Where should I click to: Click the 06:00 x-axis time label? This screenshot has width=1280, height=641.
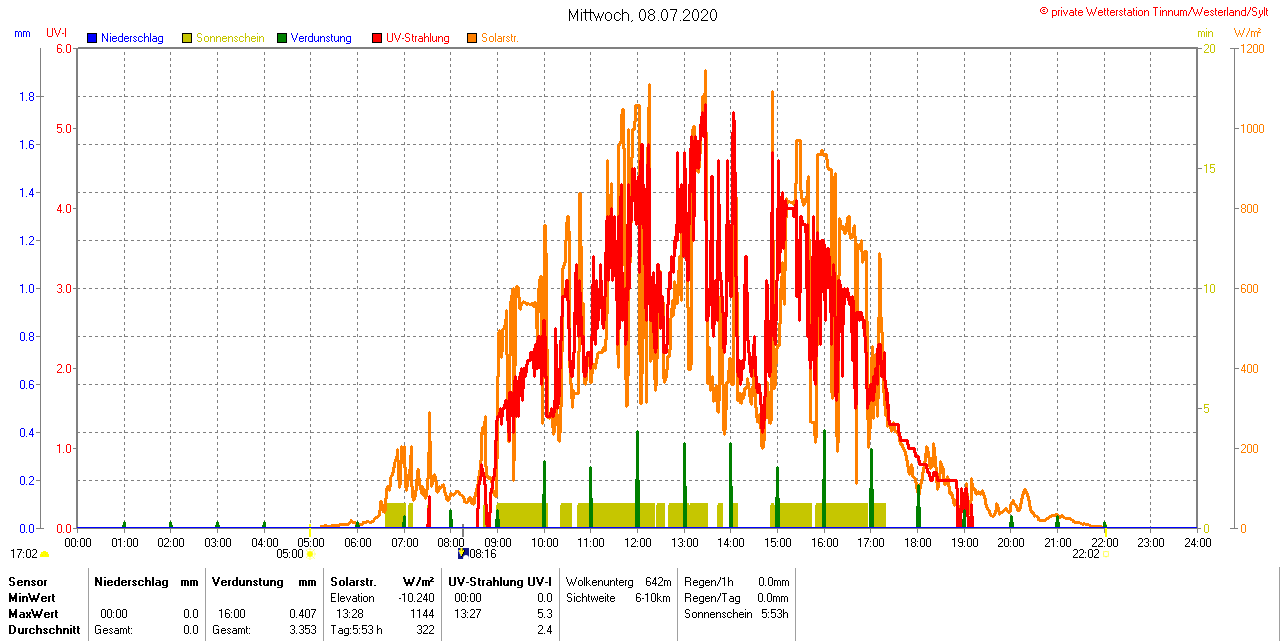pyautogui.click(x=358, y=543)
